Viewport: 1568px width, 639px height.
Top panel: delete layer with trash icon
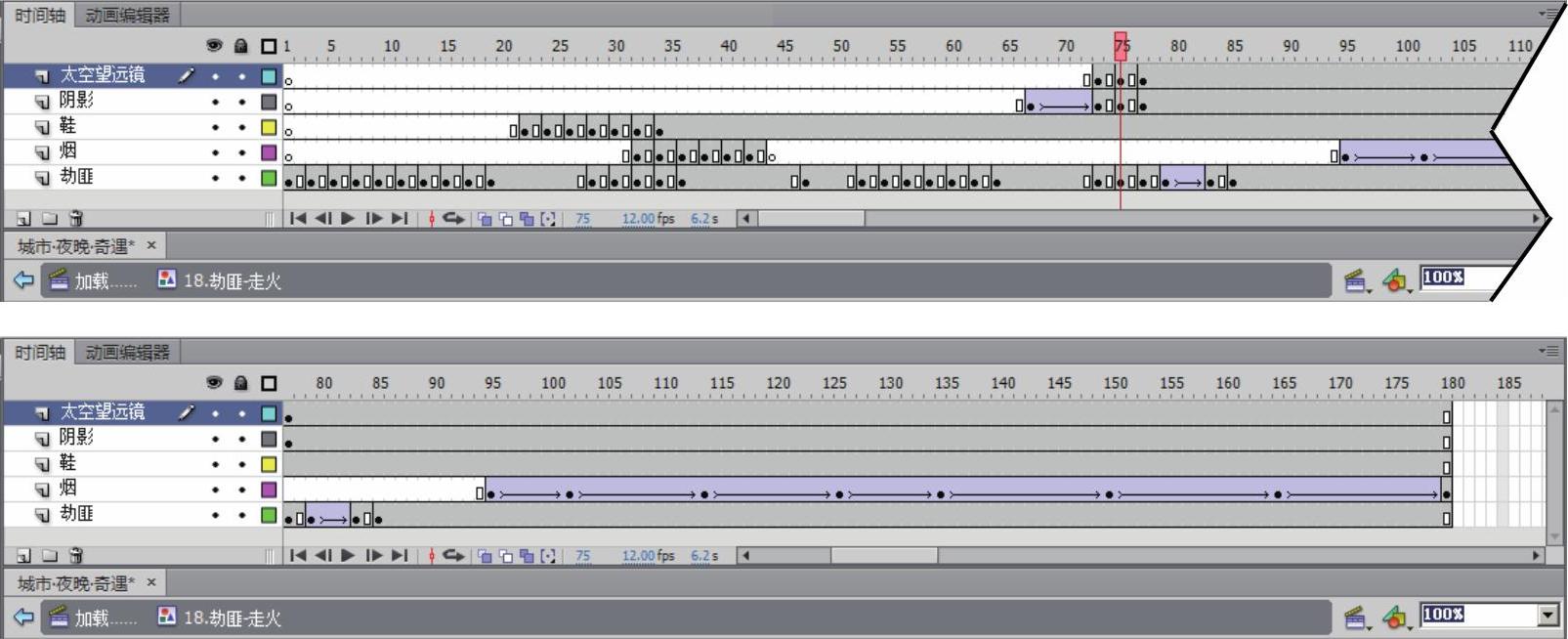pyautogui.click(x=76, y=219)
